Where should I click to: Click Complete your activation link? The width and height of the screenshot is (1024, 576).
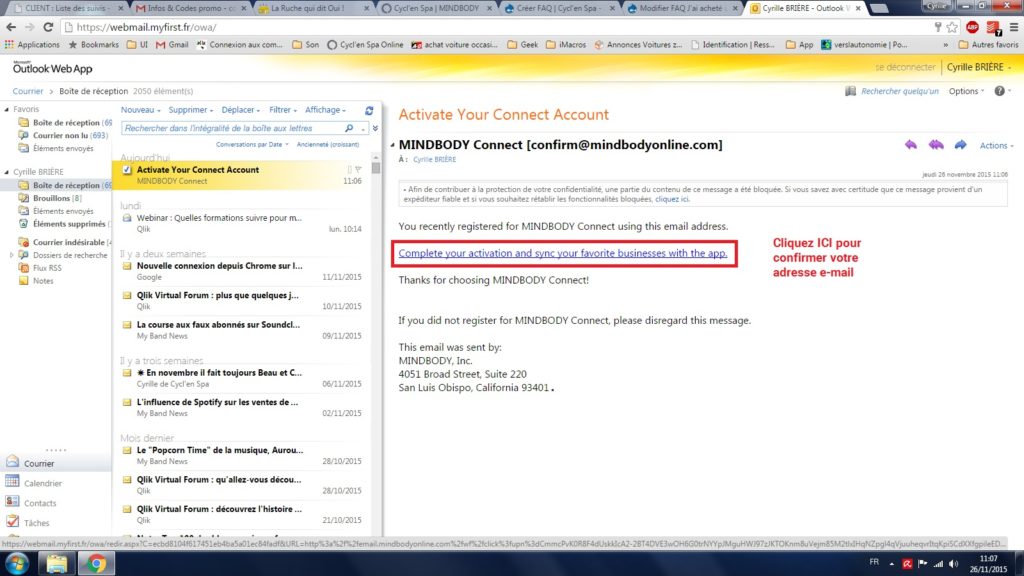(562, 253)
